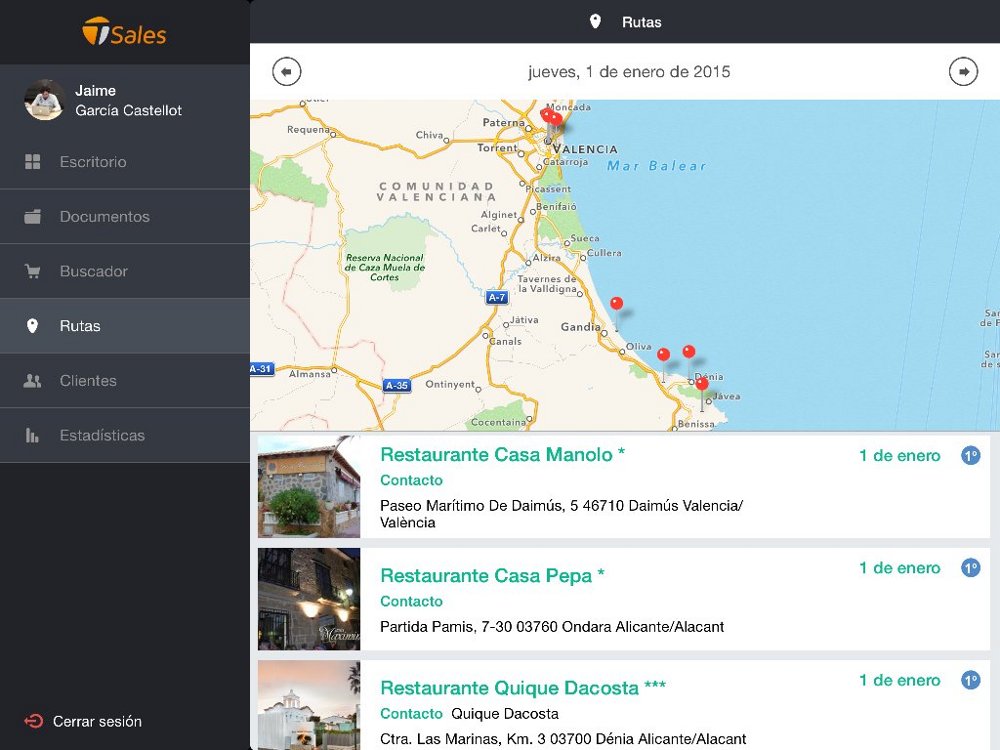This screenshot has height=750, width=1000.
Task: Click the Restaurante Casa Pepa photo
Action: click(309, 599)
